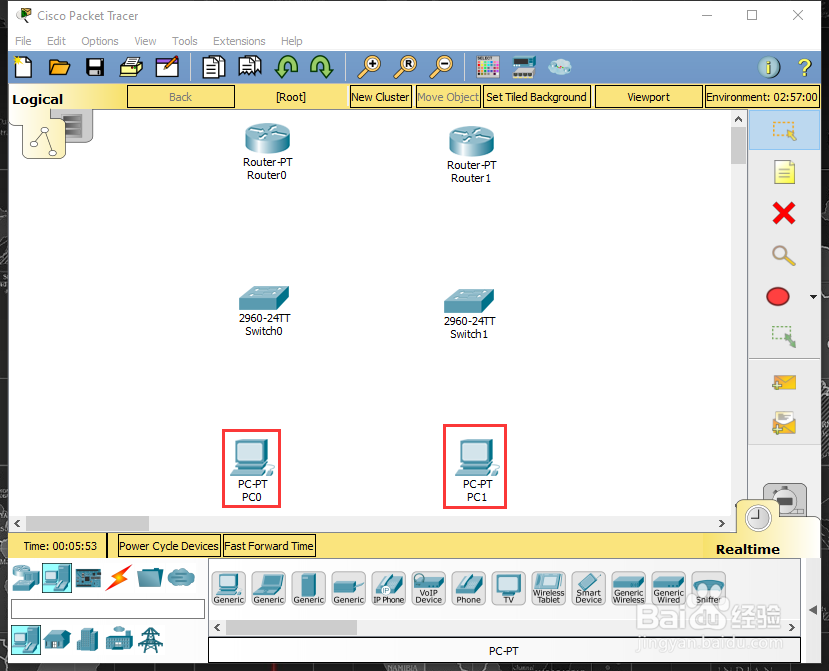829x671 pixels.
Task: Click the Redo green arrow icon
Action: 321,67
